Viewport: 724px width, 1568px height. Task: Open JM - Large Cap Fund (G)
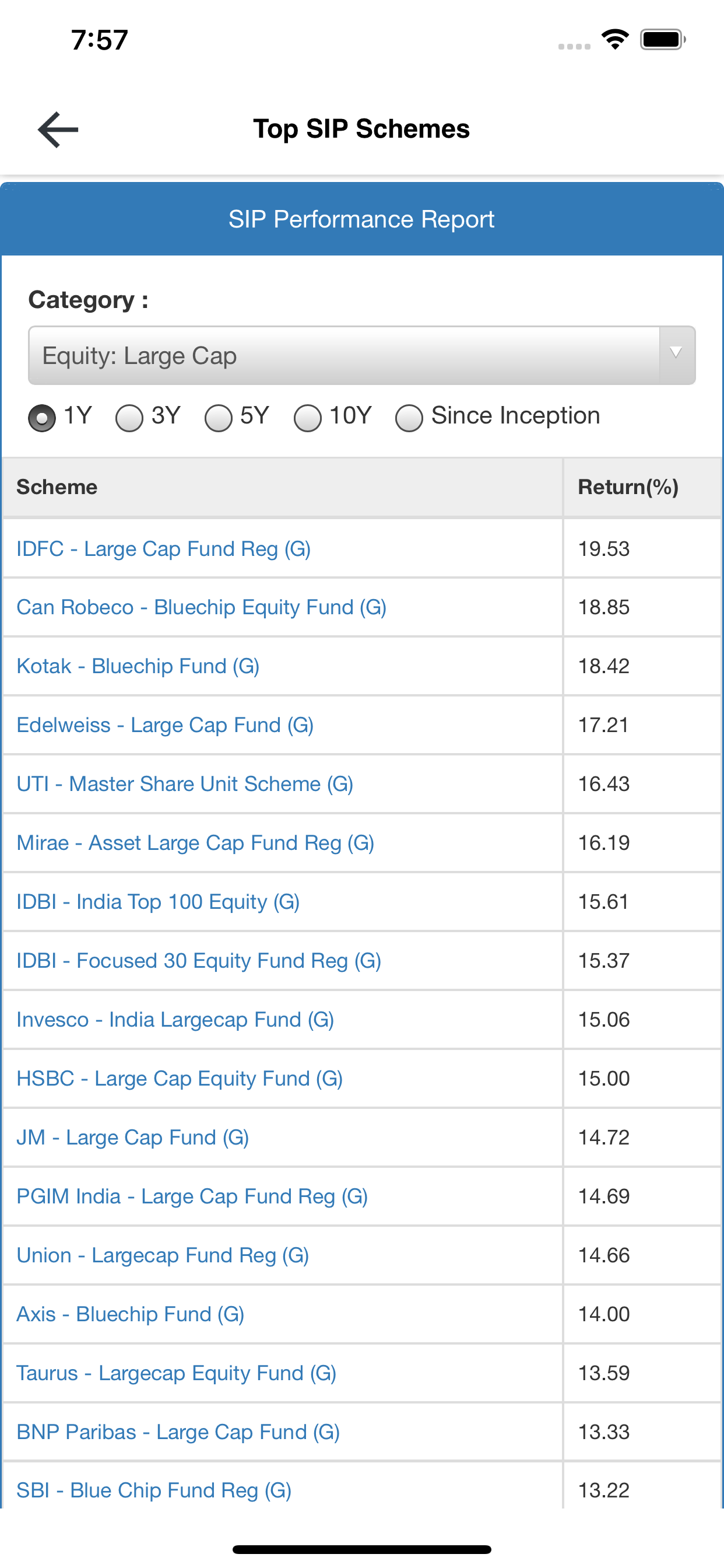(x=133, y=1137)
